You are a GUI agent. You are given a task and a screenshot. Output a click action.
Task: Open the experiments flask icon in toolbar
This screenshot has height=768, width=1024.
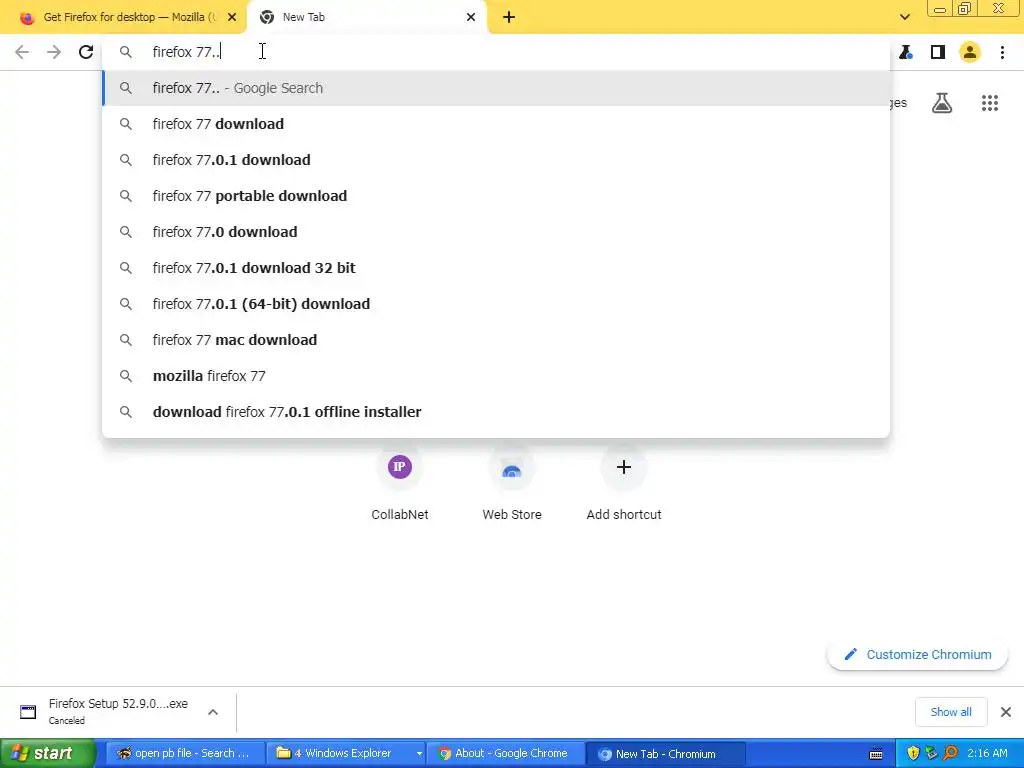click(906, 52)
